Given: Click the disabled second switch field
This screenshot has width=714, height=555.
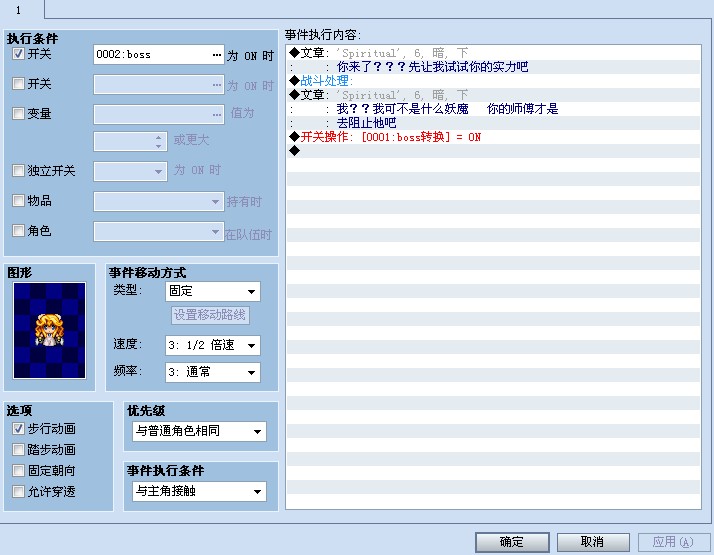Looking at the screenshot, I should coord(158,85).
